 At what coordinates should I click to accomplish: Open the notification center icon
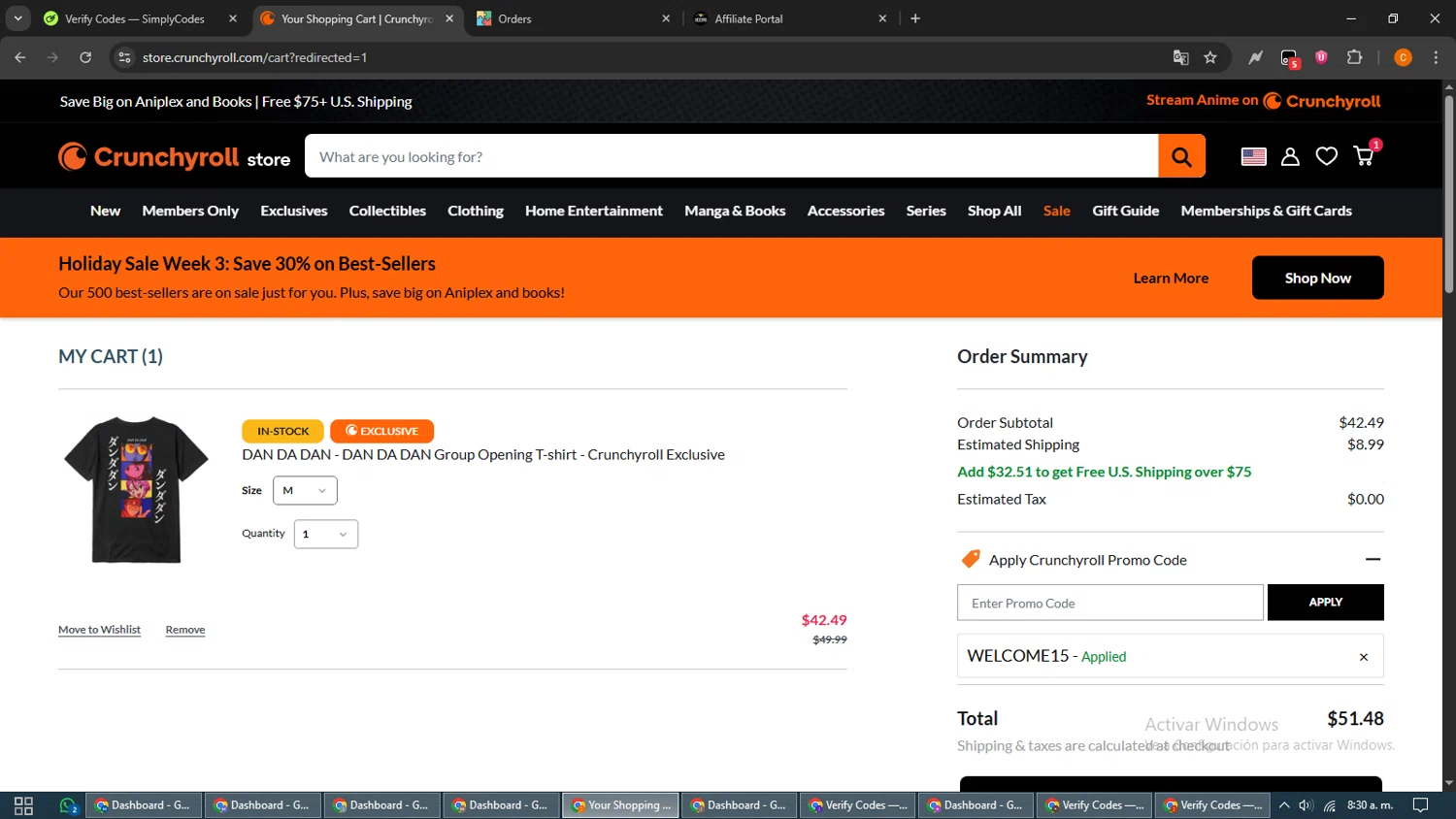(x=1420, y=805)
